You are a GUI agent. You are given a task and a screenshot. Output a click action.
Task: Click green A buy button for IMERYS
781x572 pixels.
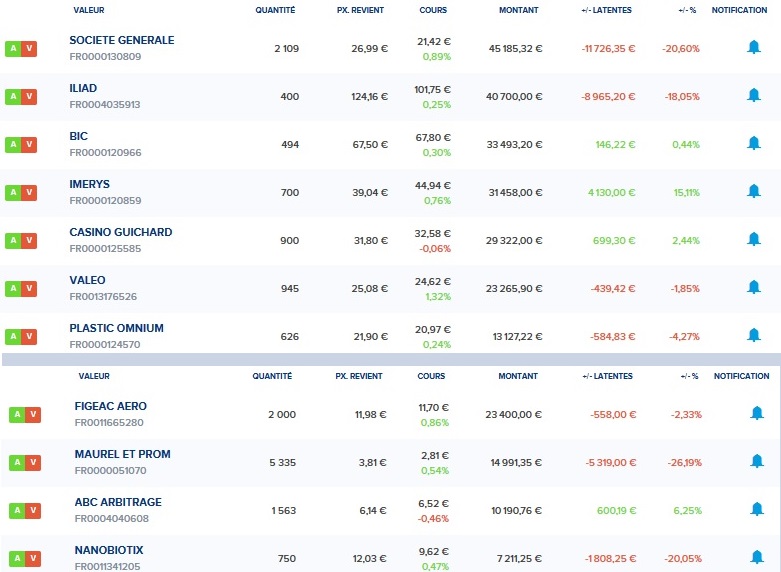(13, 192)
